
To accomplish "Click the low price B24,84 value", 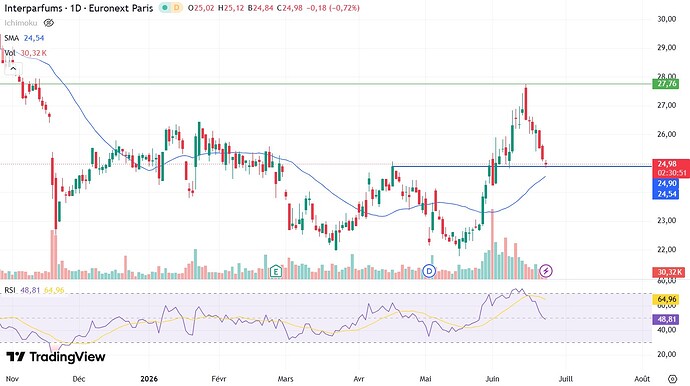I will 260,8.
